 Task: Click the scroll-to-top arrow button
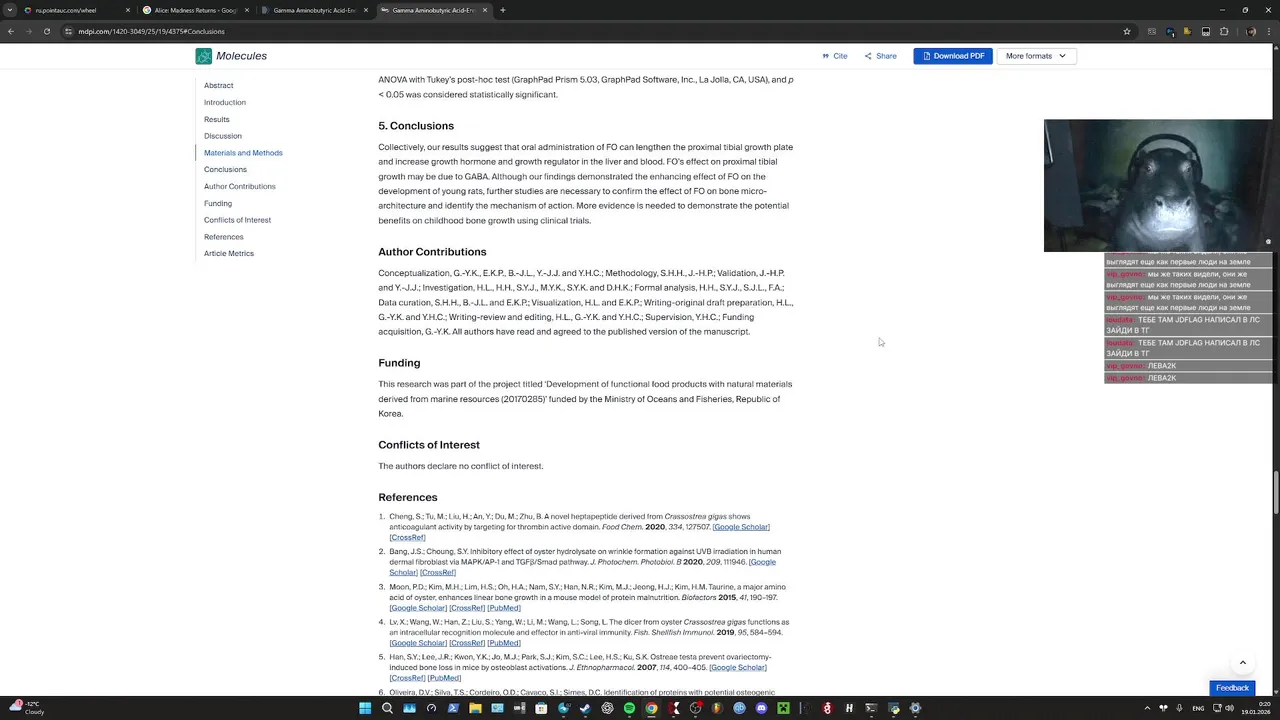1242,662
